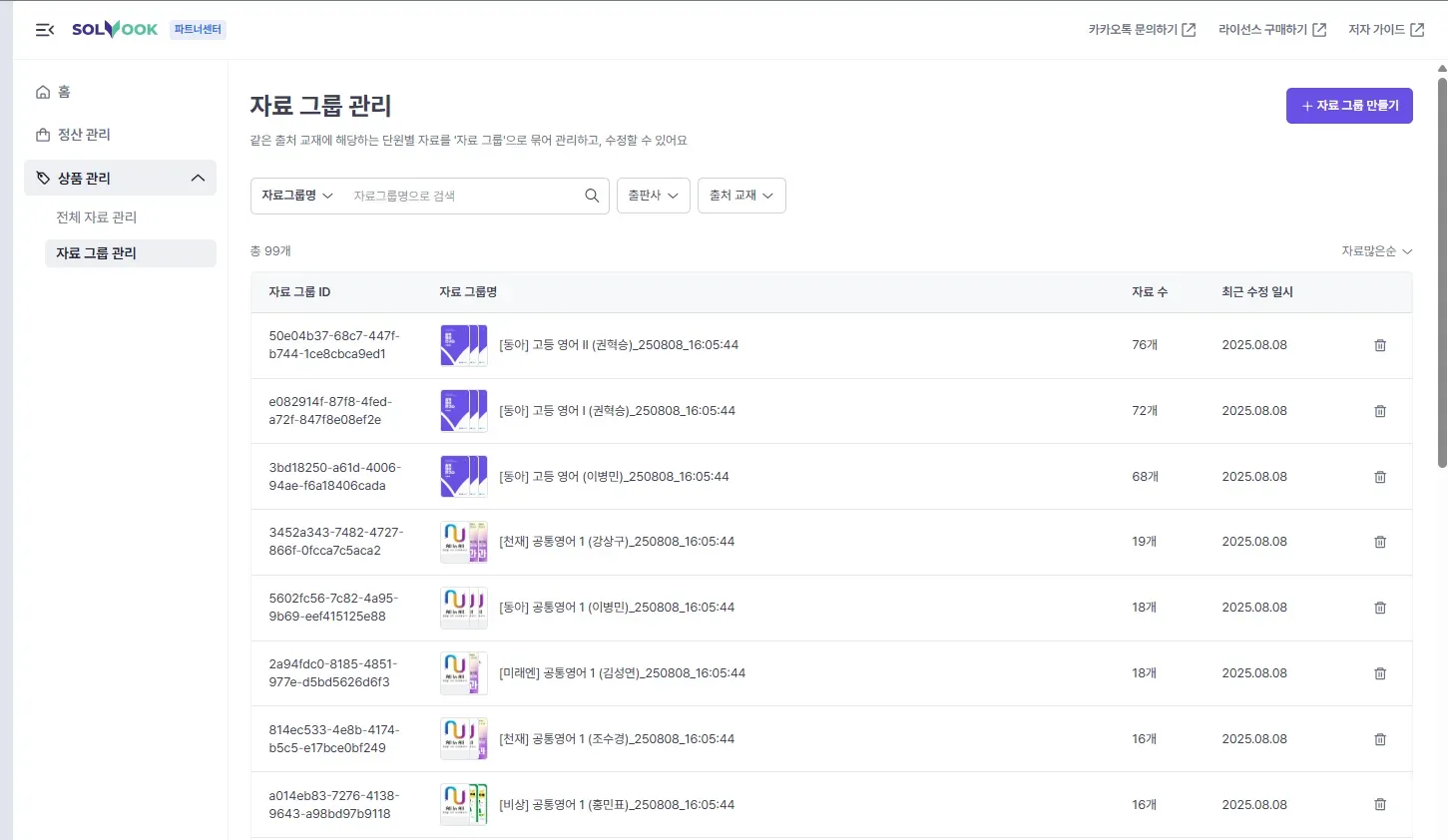Click the 정산 관리 shopping bag icon
The height and width of the screenshot is (840, 1448).
(x=43, y=135)
